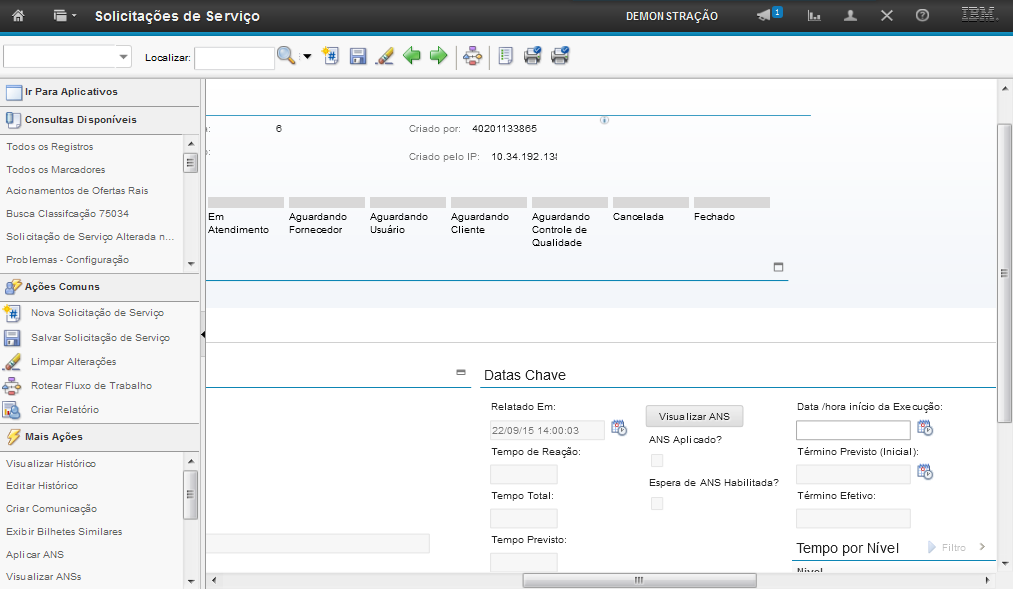Click the Visualizar ANS button
Viewport: 1013px width, 589px height.
point(694,416)
